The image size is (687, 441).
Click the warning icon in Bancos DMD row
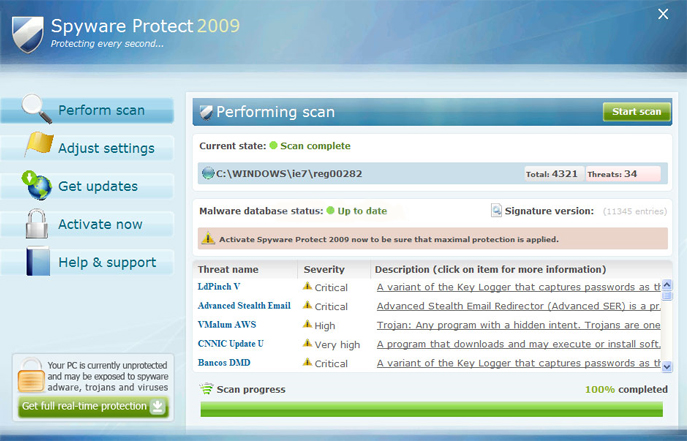(x=307, y=362)
